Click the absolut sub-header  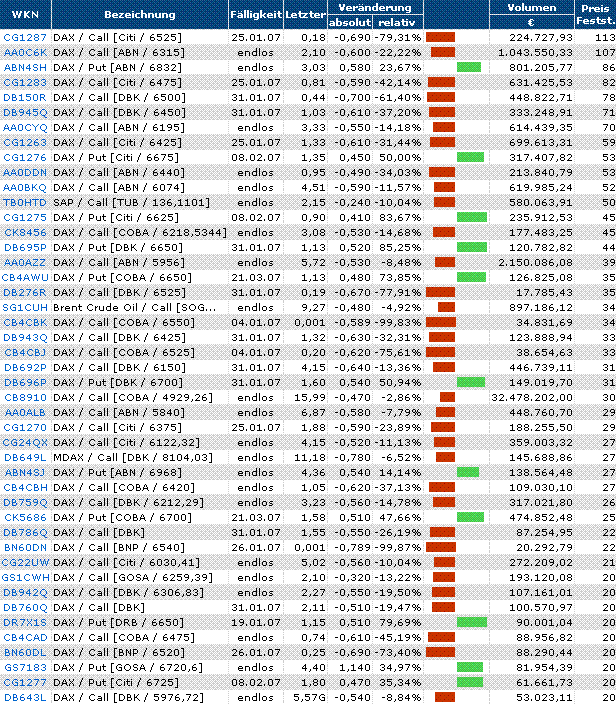pyautogui.click(x=350, y=22)
